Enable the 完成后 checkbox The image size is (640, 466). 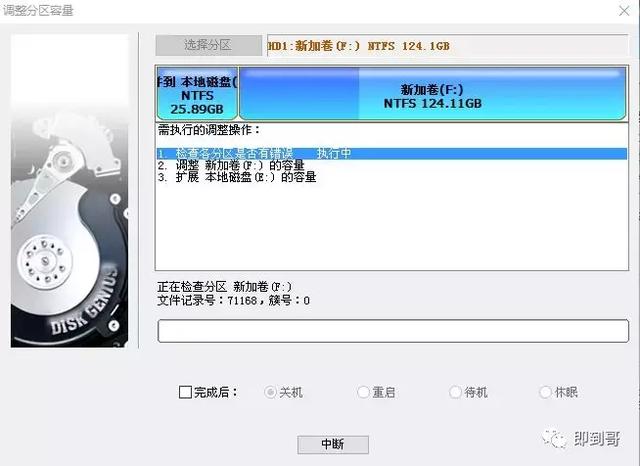click(185, 392)
